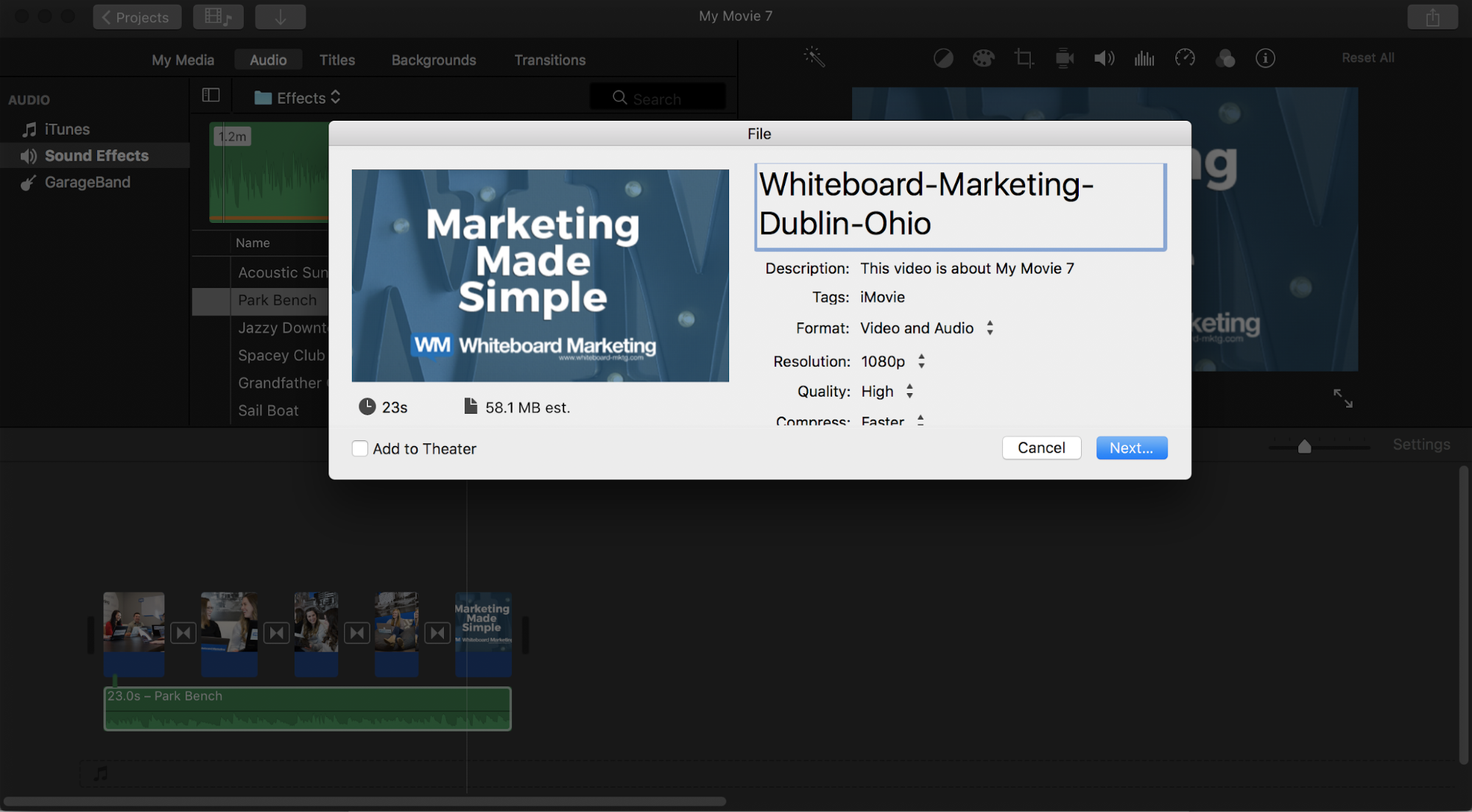
Task: Open the Resolution 1080p dropdown
Action: click(x=893, y=361)
